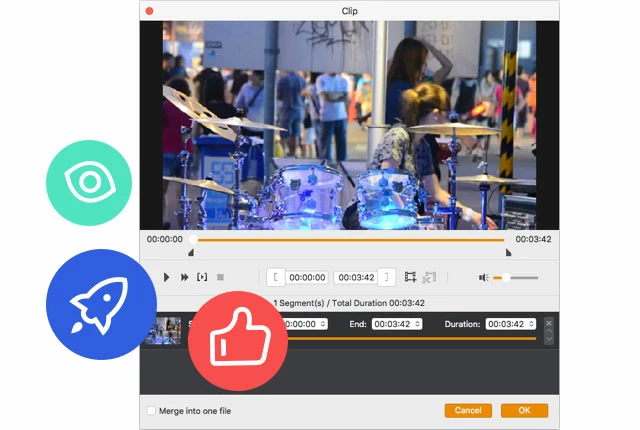Mute audio via the speaker icon
This screenshot has height=430, width=640.
pos(484,278)
